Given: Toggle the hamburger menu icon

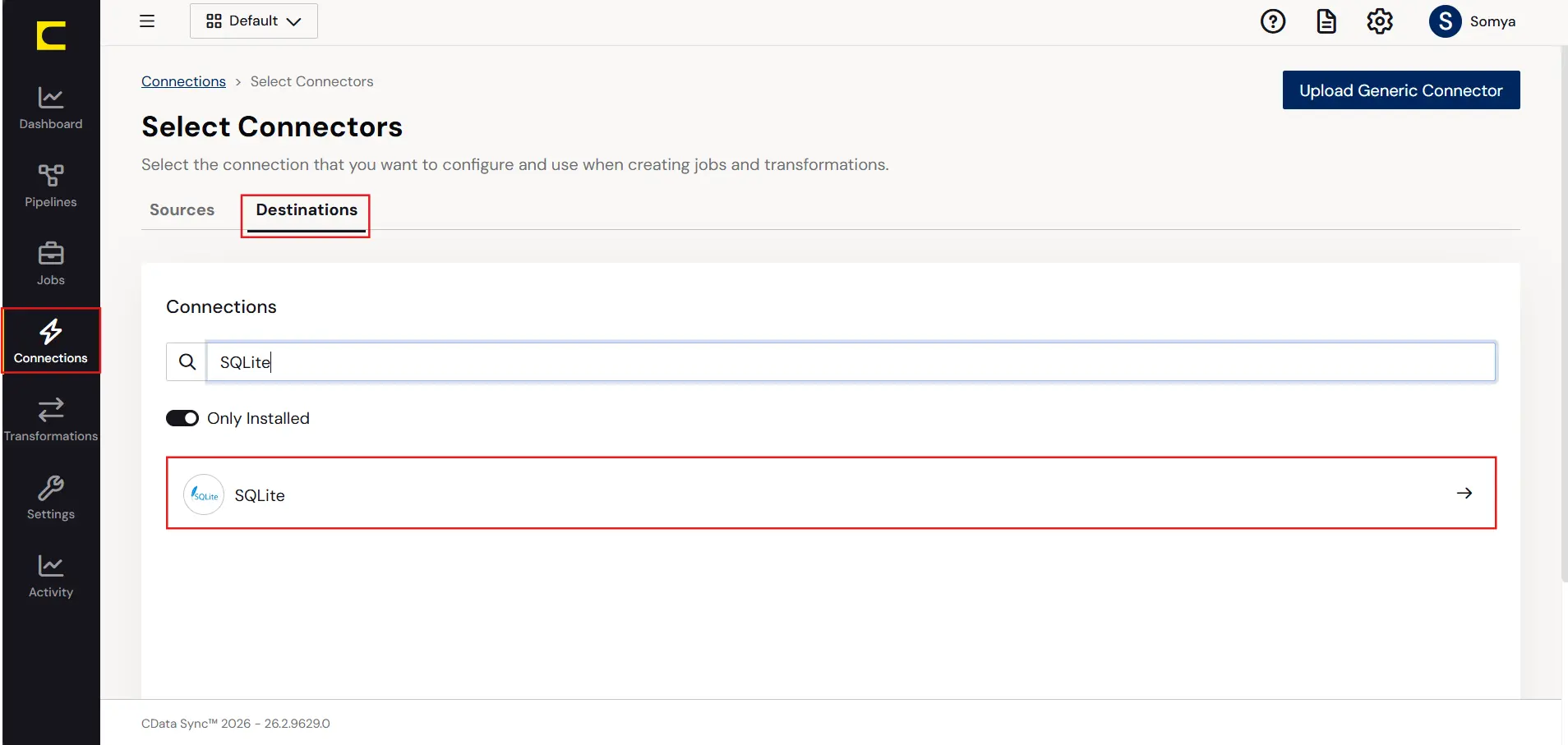Looking at the screenshot, I should pos(147,21).
